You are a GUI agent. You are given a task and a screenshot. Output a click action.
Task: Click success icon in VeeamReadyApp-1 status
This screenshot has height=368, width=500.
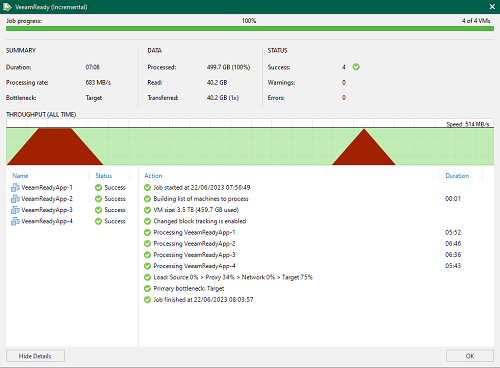[98, 188]
